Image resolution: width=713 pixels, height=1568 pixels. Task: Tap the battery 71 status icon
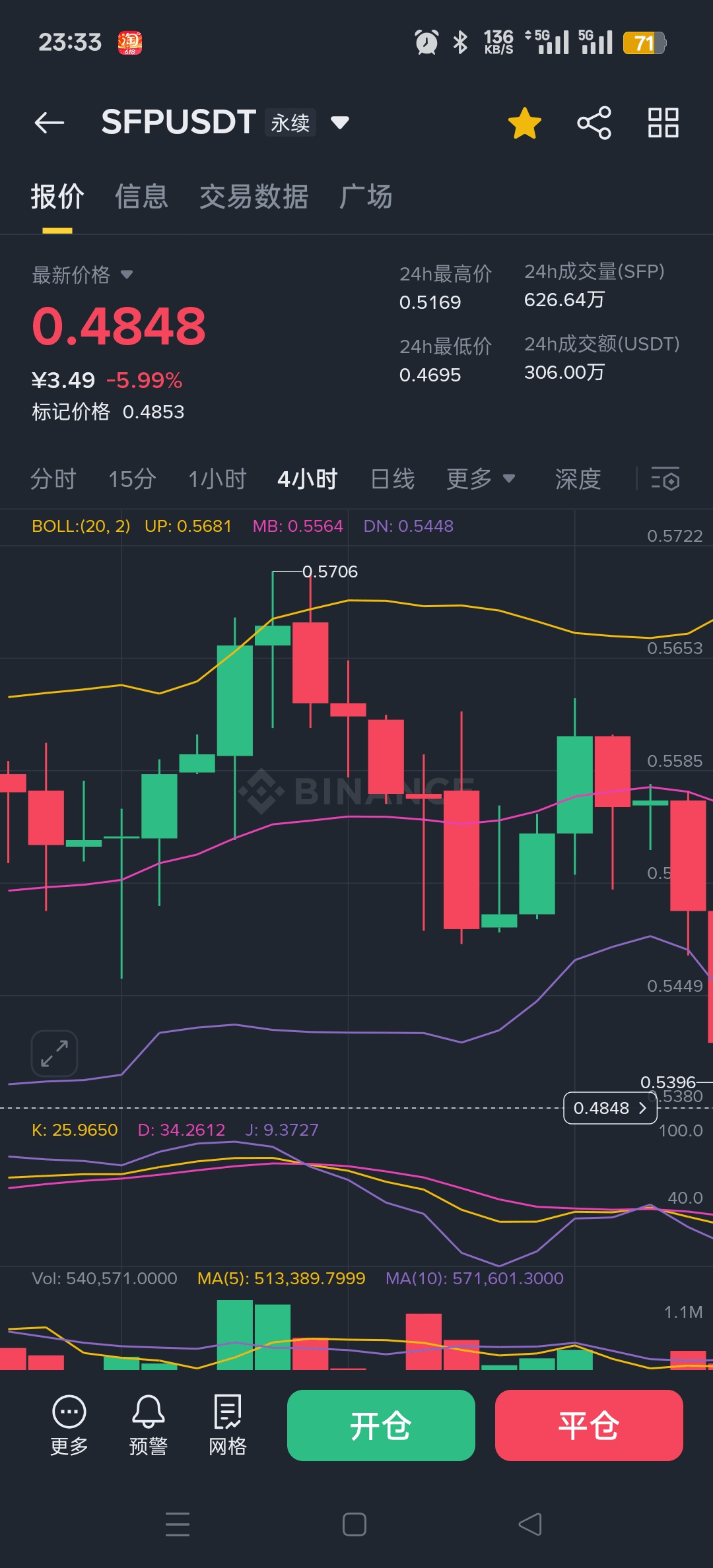click(644, 43)
